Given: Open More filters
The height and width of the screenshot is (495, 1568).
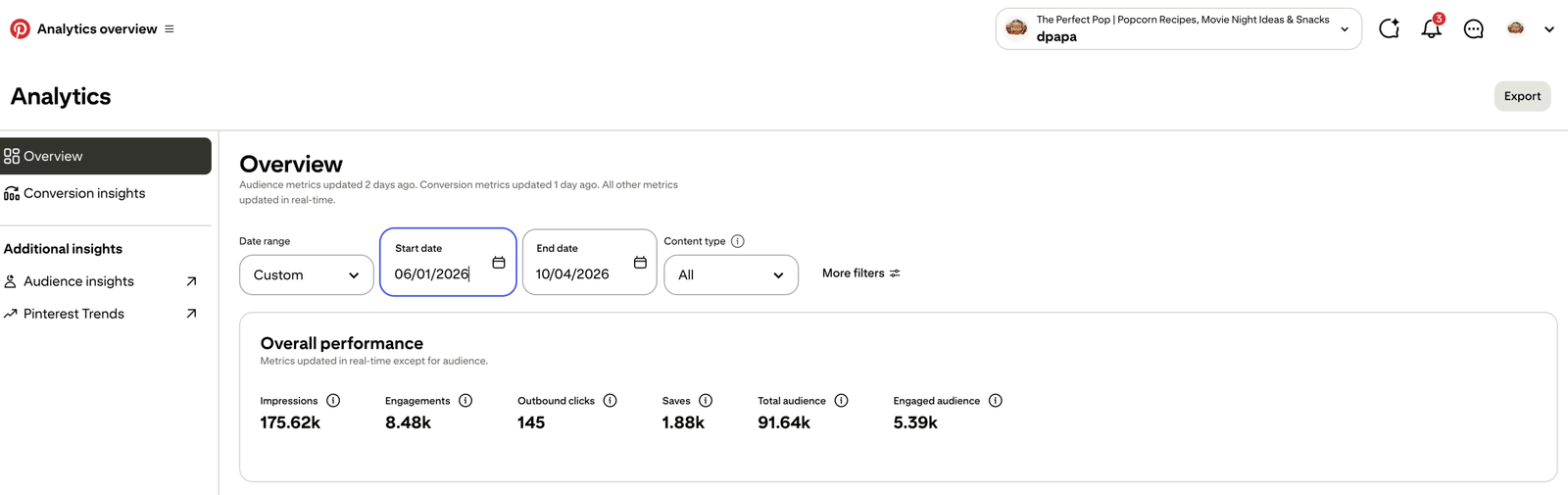Looking at the screenshot, I should point(861,273).
